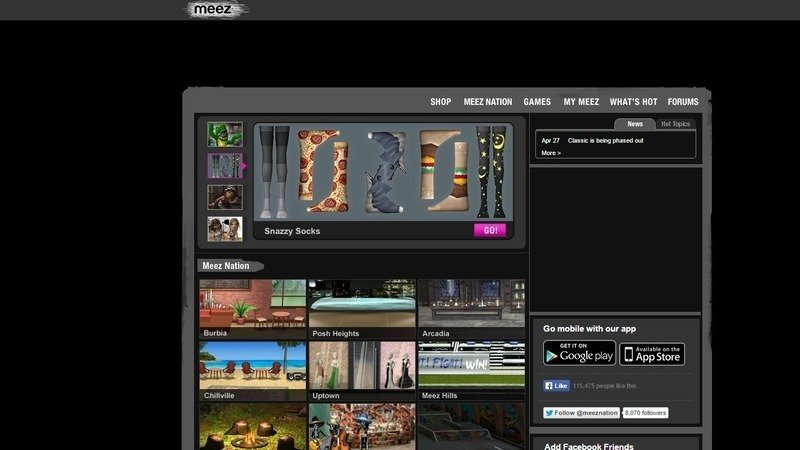Read the Classic is being phased out news
This screenshot has width=800, height=450.
coord(605,141)
